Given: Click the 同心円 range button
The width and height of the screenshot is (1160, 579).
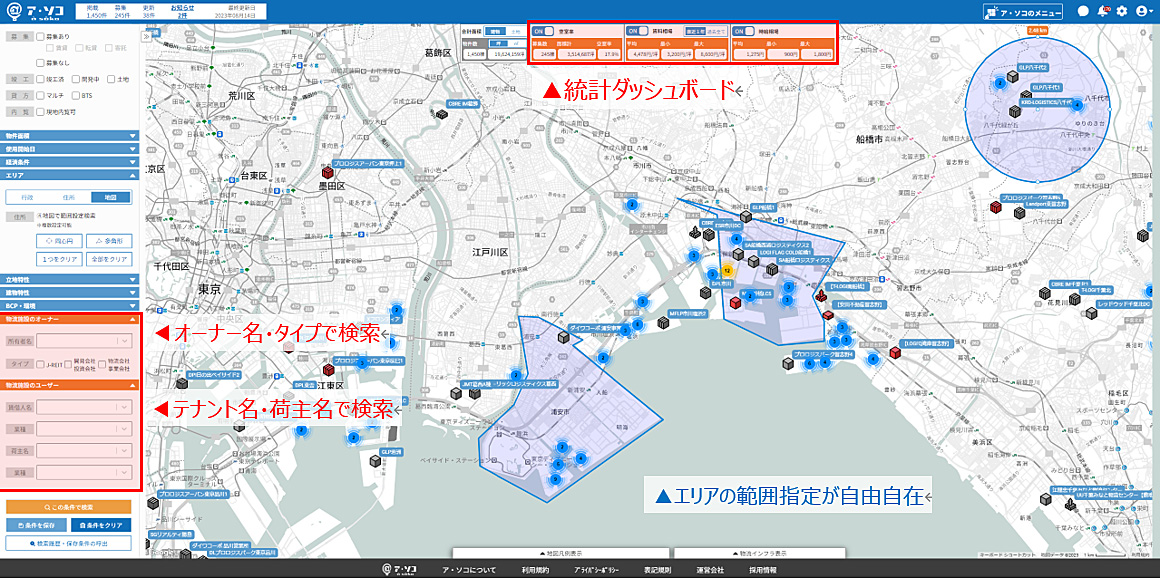Looking at the screenshot, I should pyautogui.click(x=58, y=241).
